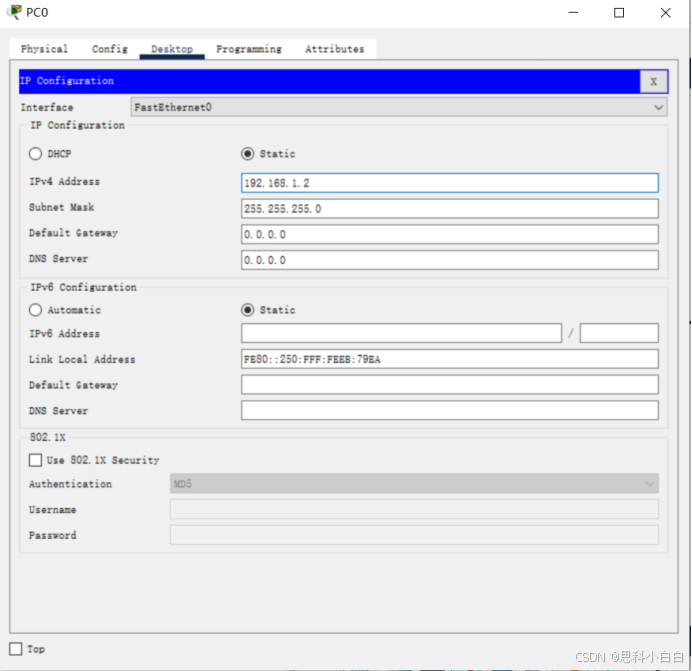Click the IPv4 DNS Server field
The height and width of the screenshot is (671, 692).
coord(450,260)
